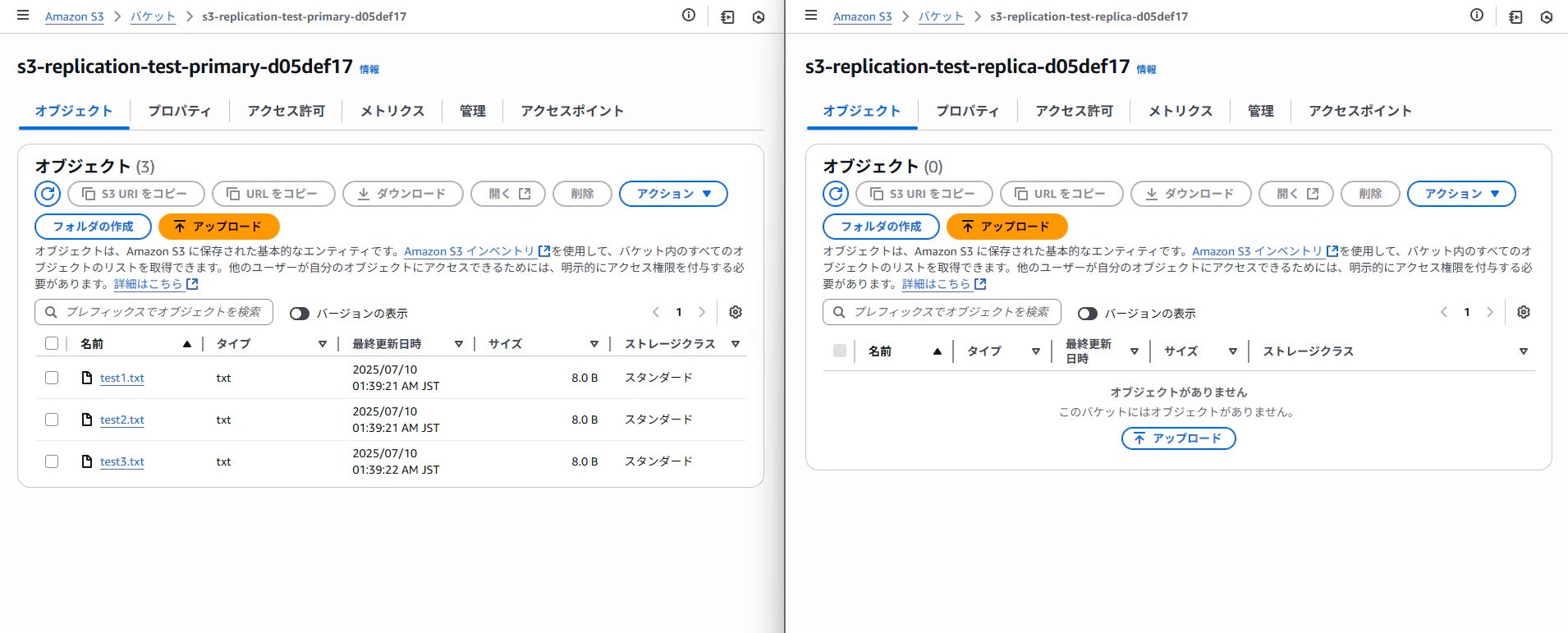Open table preferences gear in primary bucket
Viewport: 1568px width, 633px height.
pyautogui.click(x=736, y=312)
